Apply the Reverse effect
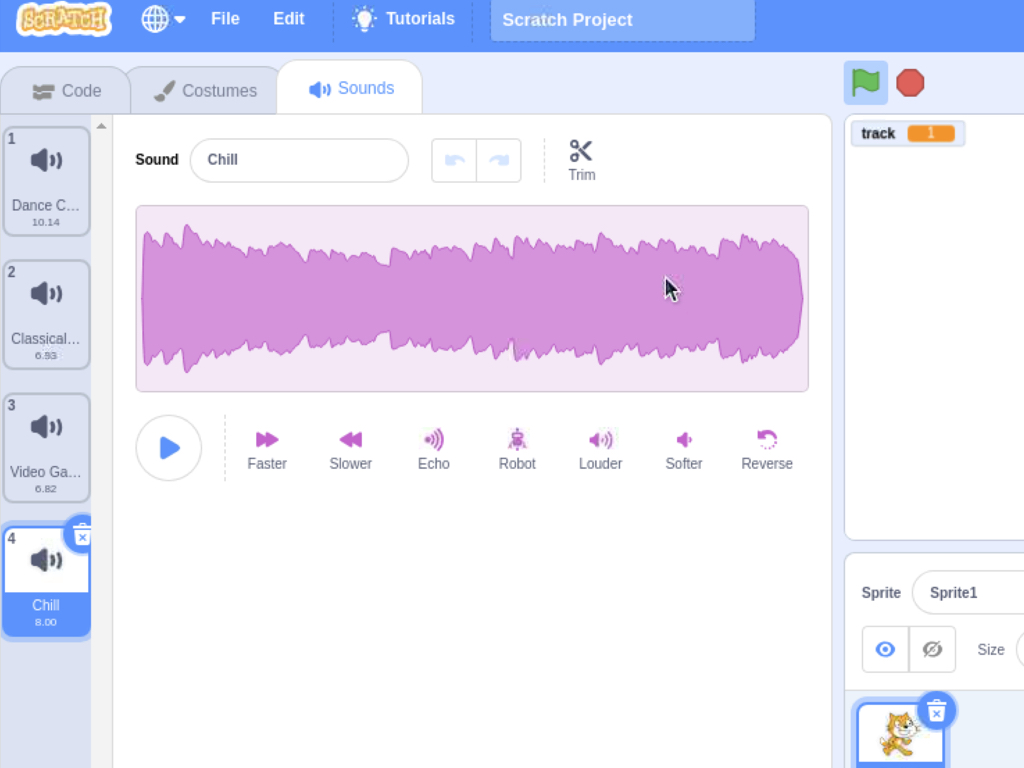This screenshot has height=768, width=1024. [767, 450]
